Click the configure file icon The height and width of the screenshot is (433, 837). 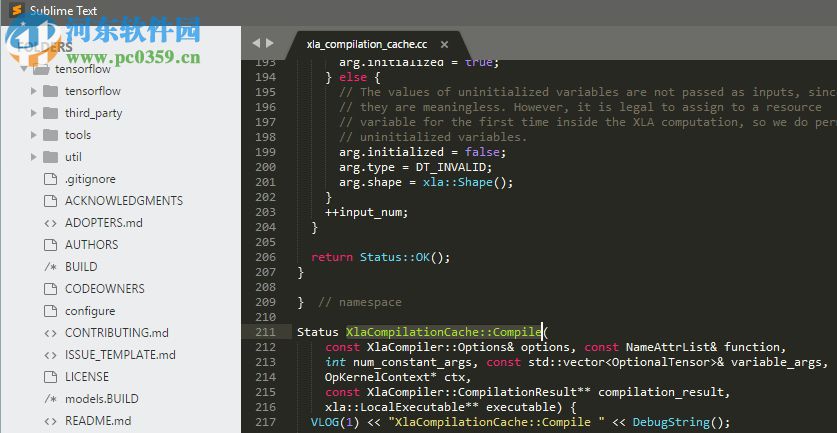(x=50, y=311)
